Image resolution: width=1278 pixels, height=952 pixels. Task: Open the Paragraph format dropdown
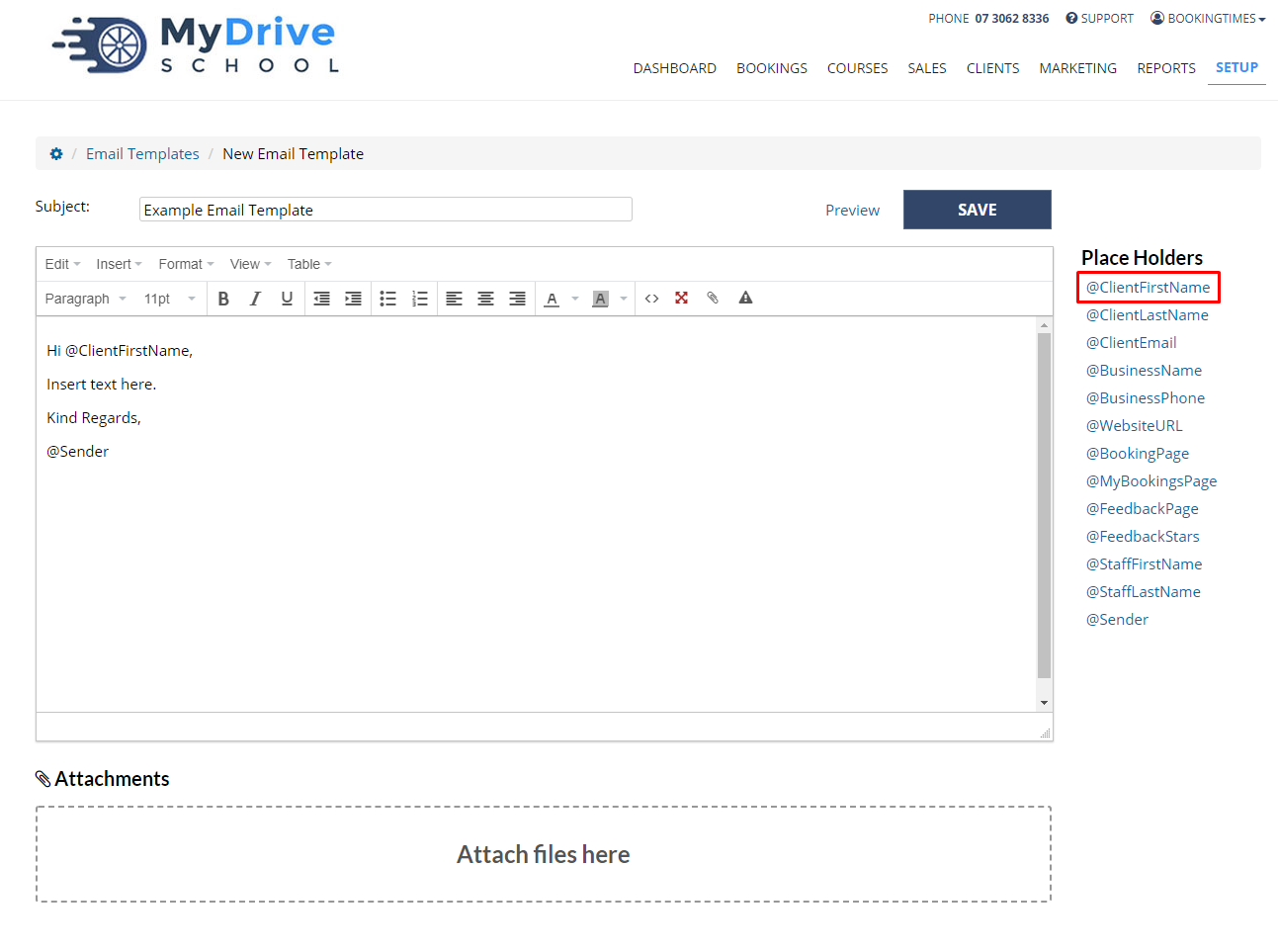click(x=85, y=299)
